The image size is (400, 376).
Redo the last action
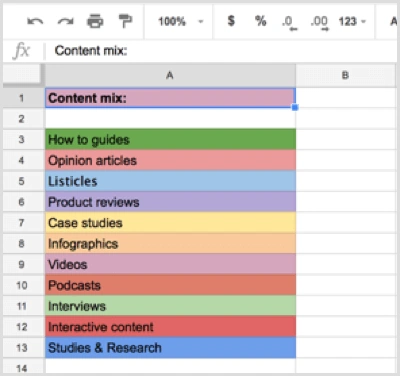[x=65, y=22]
